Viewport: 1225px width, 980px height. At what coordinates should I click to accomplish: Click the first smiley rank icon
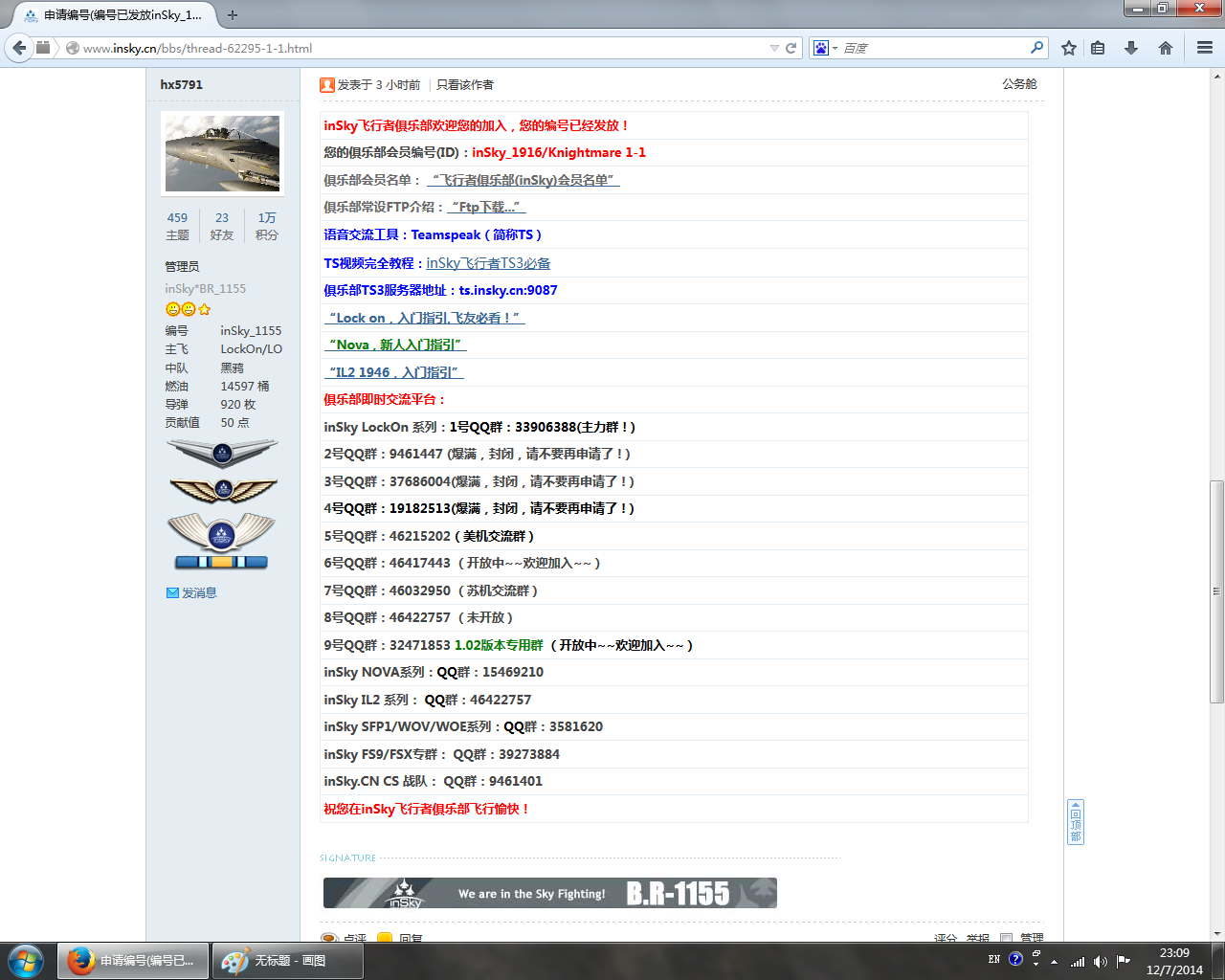point(172,309)
